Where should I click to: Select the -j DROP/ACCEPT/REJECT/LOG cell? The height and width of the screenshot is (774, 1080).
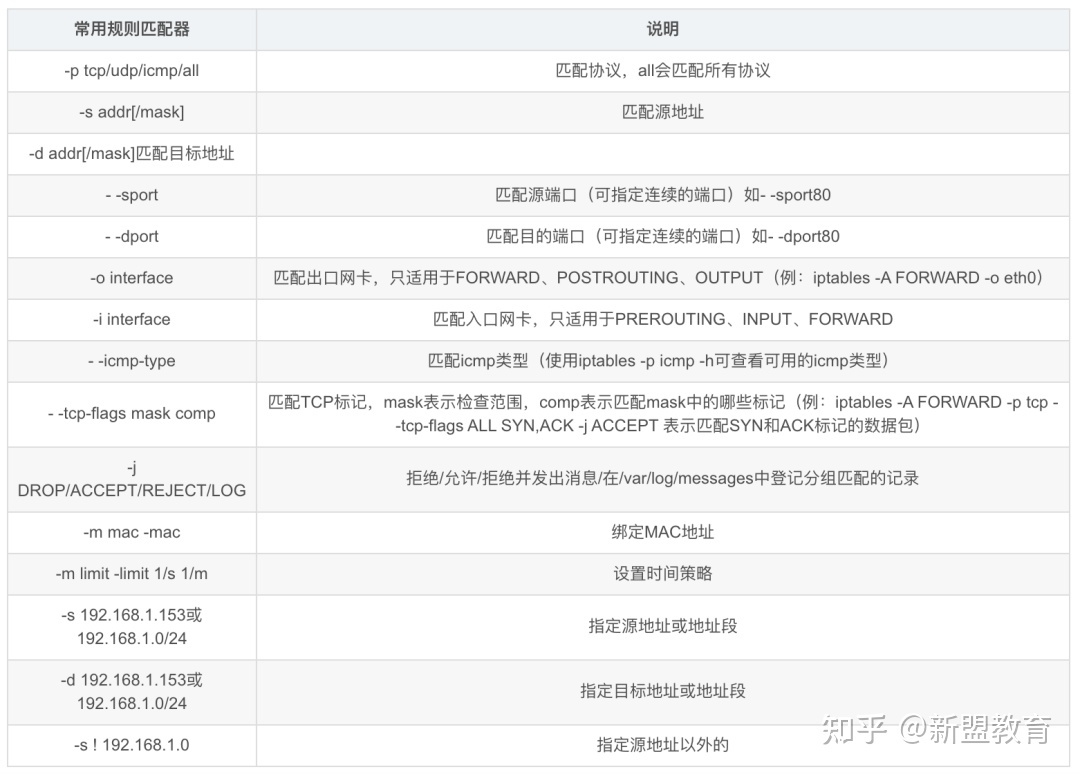tap(132, 478)
